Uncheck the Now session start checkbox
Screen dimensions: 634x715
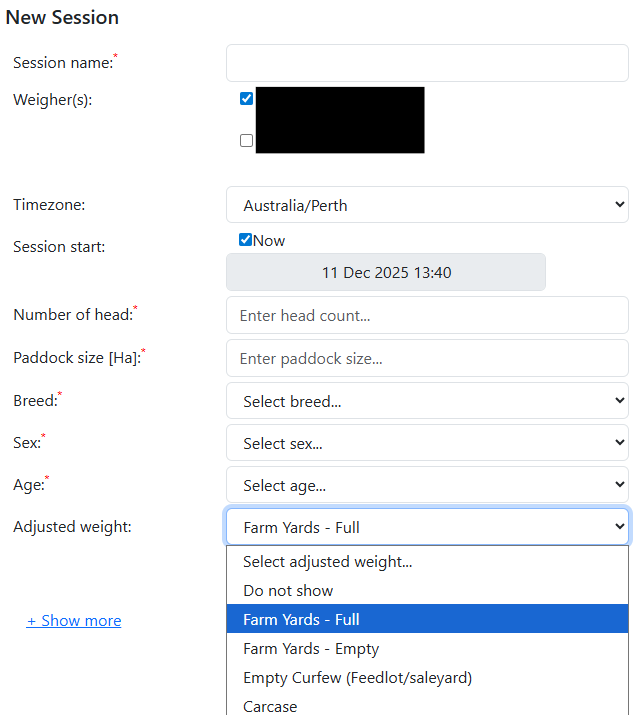point(245,240)
